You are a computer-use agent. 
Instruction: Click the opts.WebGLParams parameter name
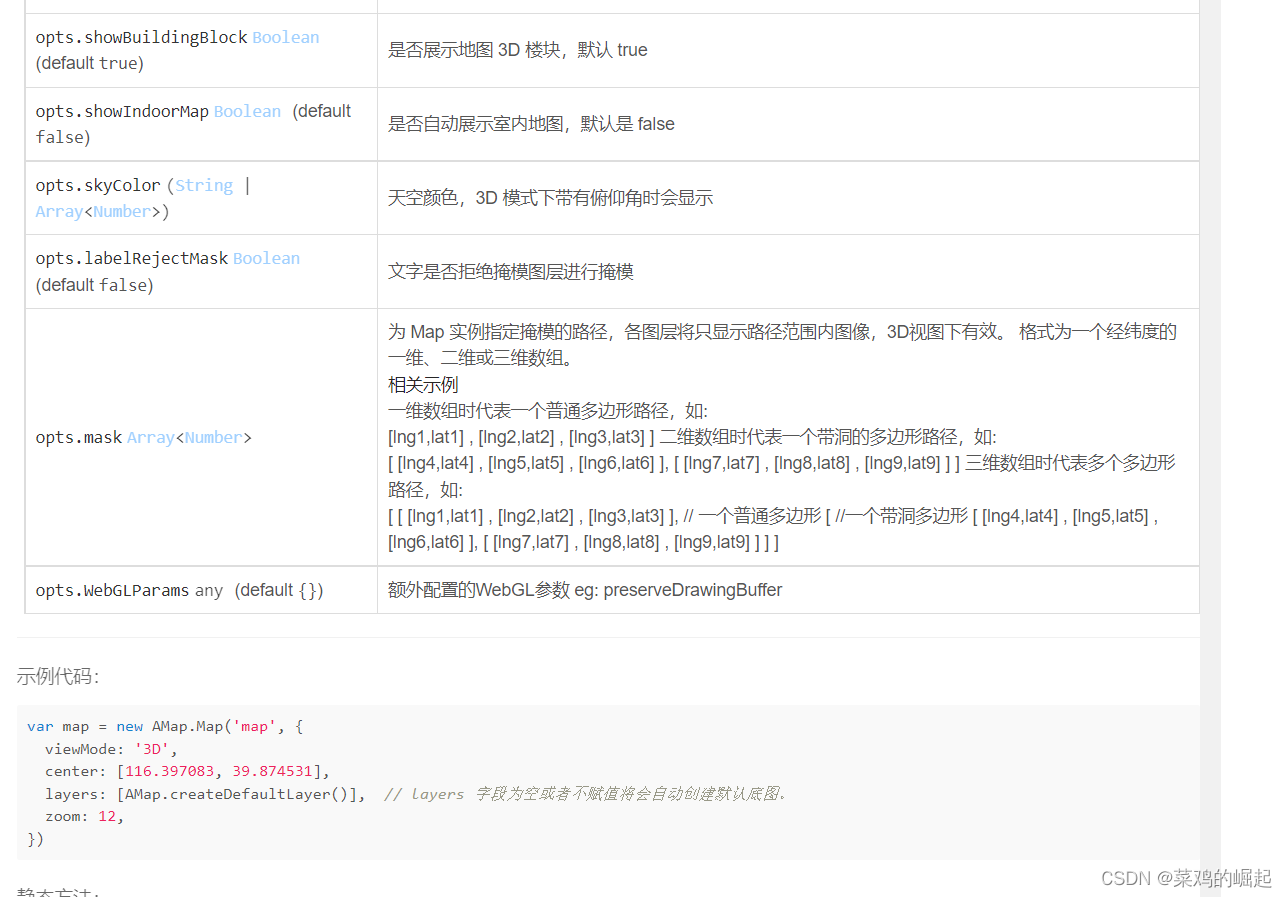[112, 590]
